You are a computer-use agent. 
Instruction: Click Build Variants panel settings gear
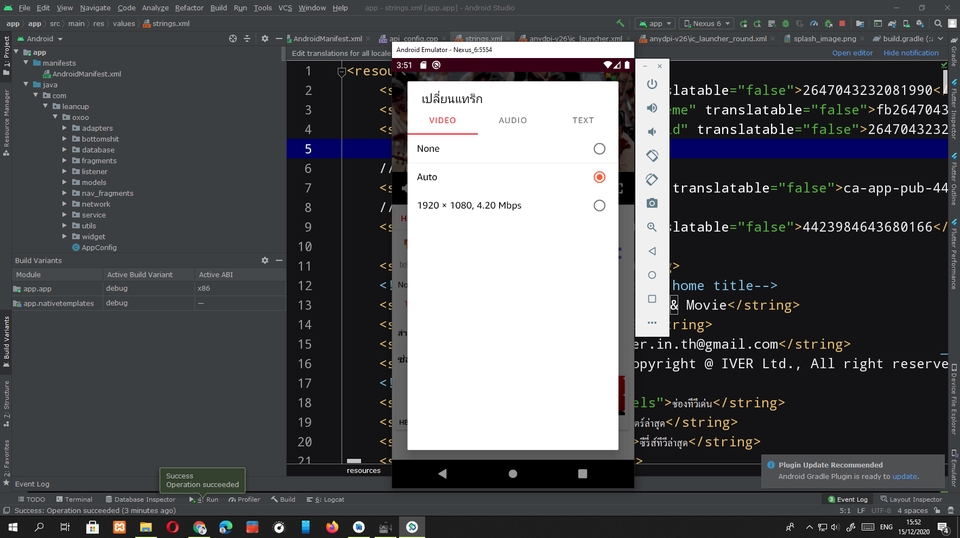(264, 260)
